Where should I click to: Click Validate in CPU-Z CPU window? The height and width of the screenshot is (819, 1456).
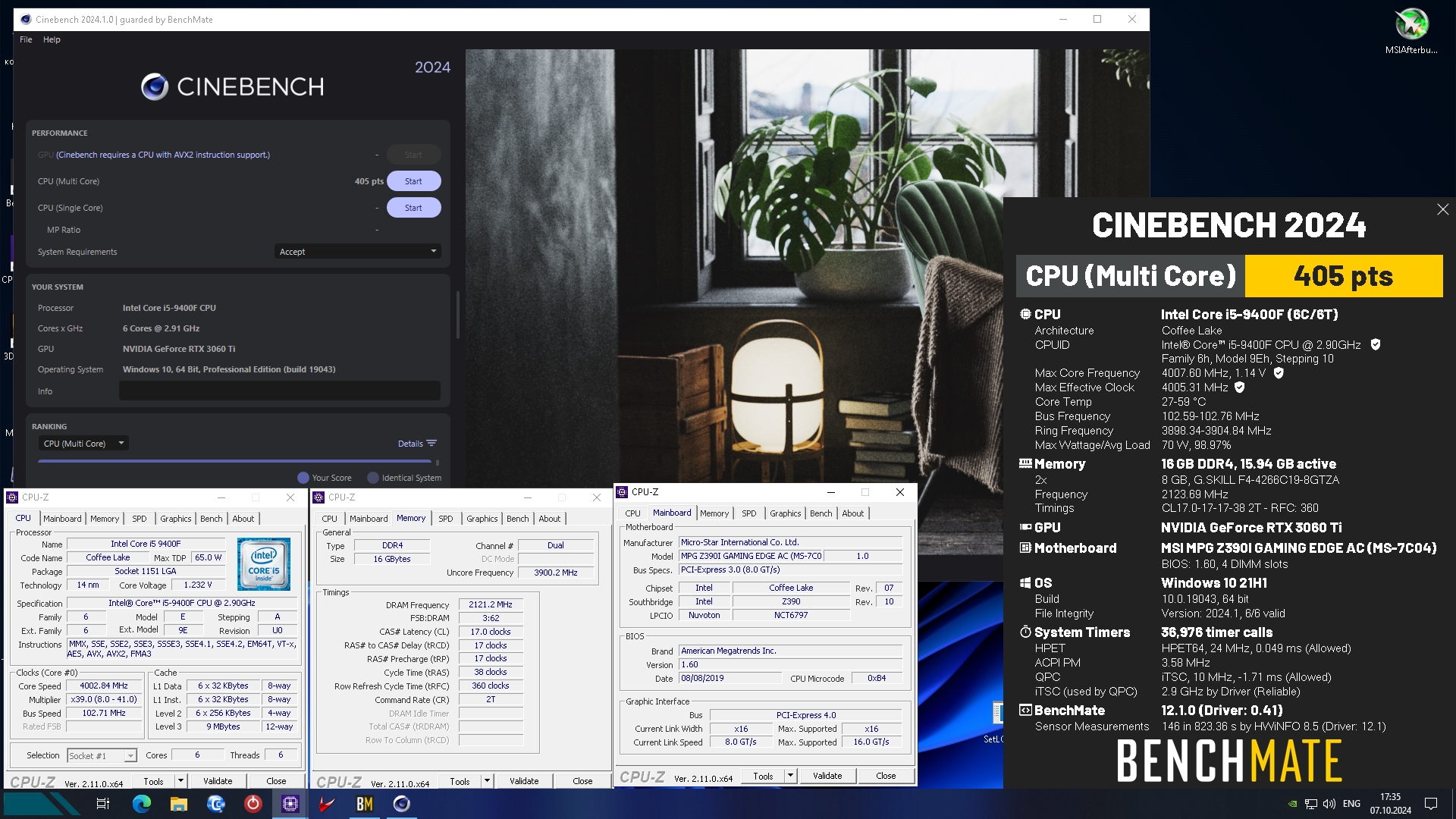tap(218, 781)
